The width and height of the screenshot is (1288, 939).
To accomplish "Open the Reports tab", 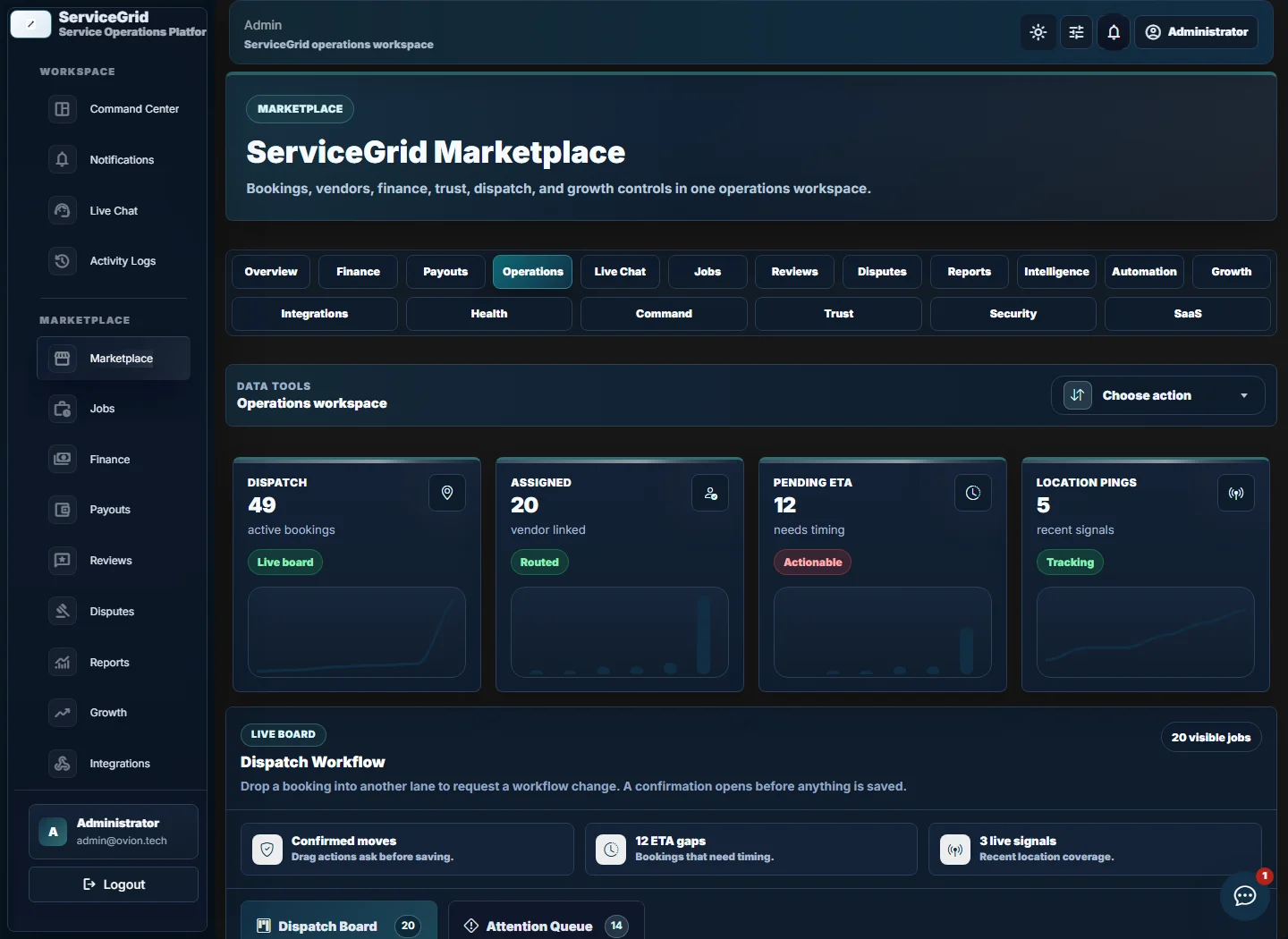I will click(970, 272).
